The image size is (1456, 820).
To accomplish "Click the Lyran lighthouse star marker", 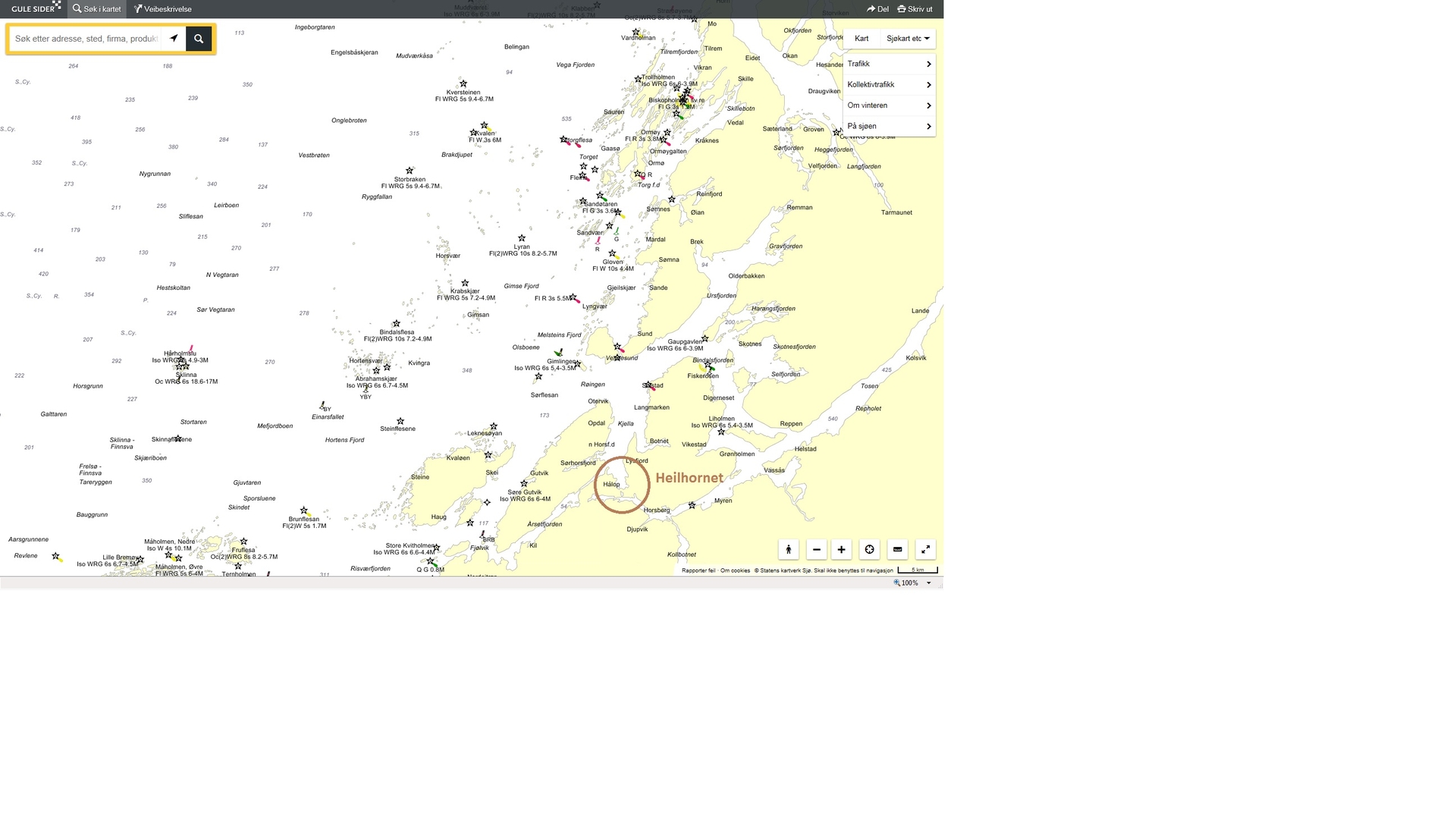I will click(522, 238).
